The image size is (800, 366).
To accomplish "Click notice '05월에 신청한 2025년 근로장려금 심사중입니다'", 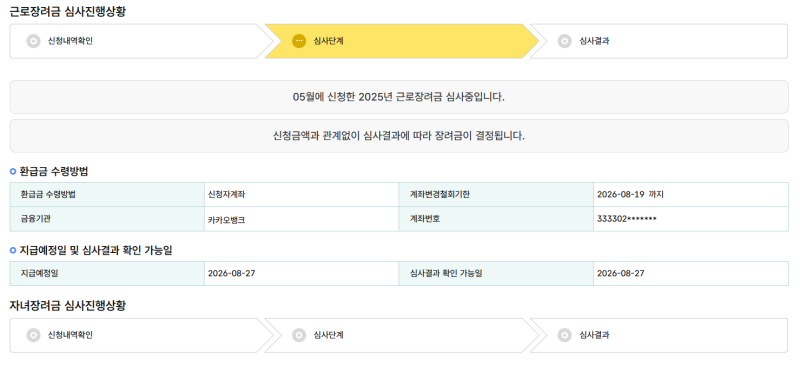I will point(399,97).
